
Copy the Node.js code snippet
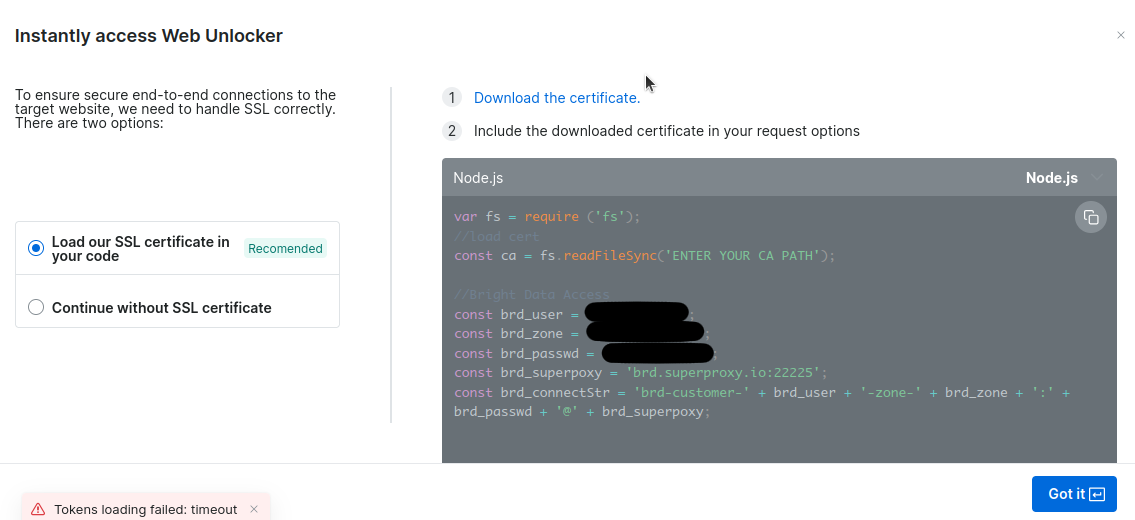tap(1091, 217)
